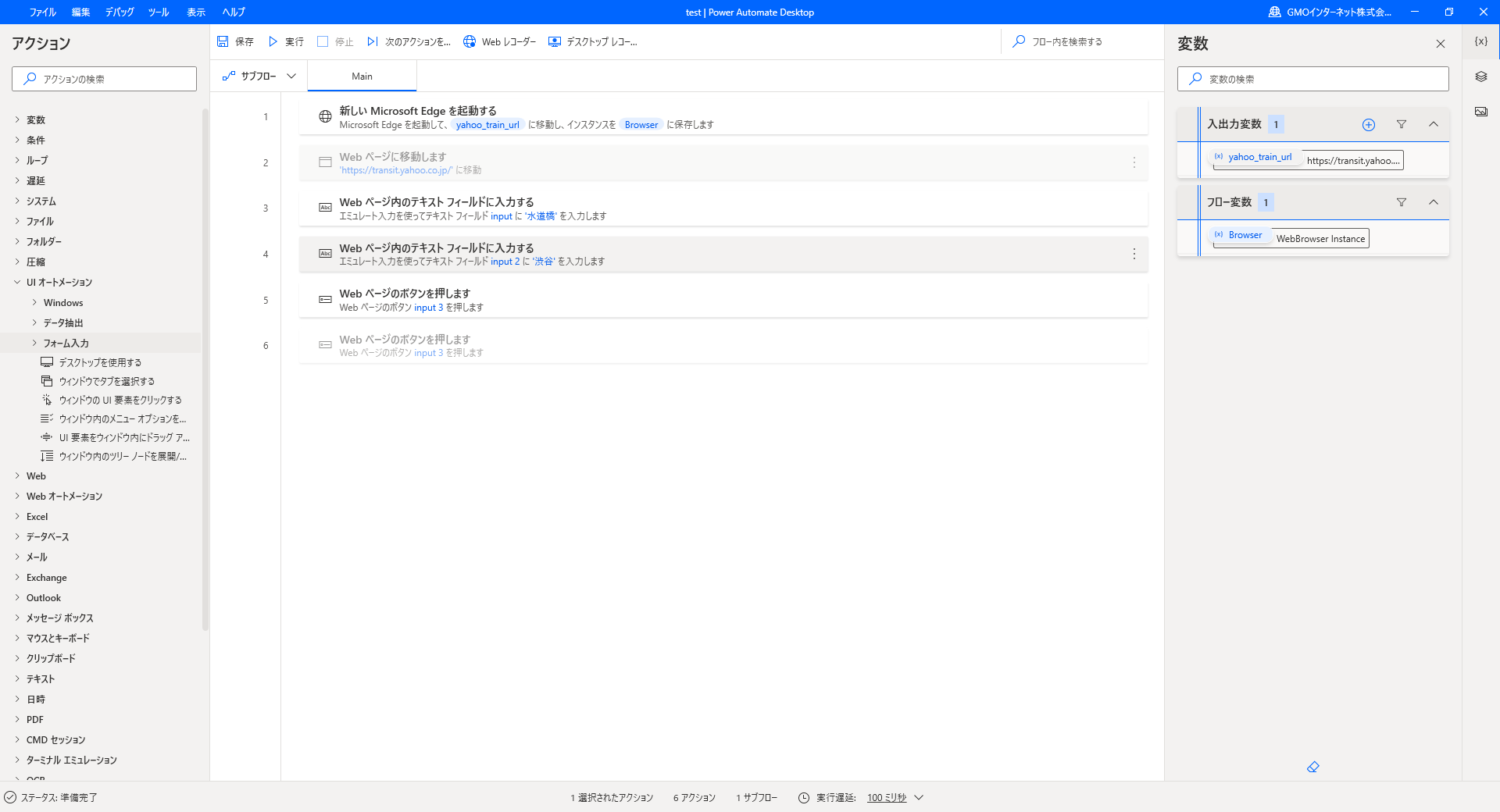Click the eraser icon in variables panel
Screen dimensions: 1500x812
pyautogui.click(x=1313, y=767)
